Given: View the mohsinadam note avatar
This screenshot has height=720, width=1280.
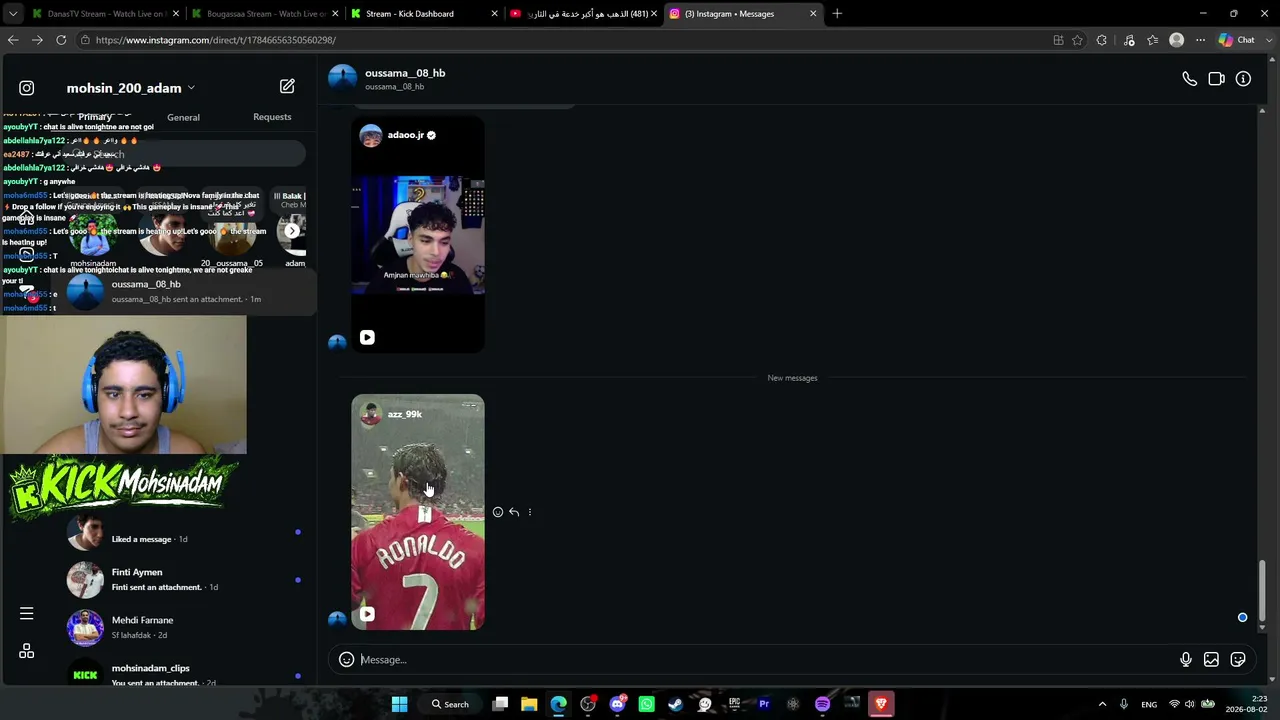Looking at the screenshot, I should click(93, 234).
